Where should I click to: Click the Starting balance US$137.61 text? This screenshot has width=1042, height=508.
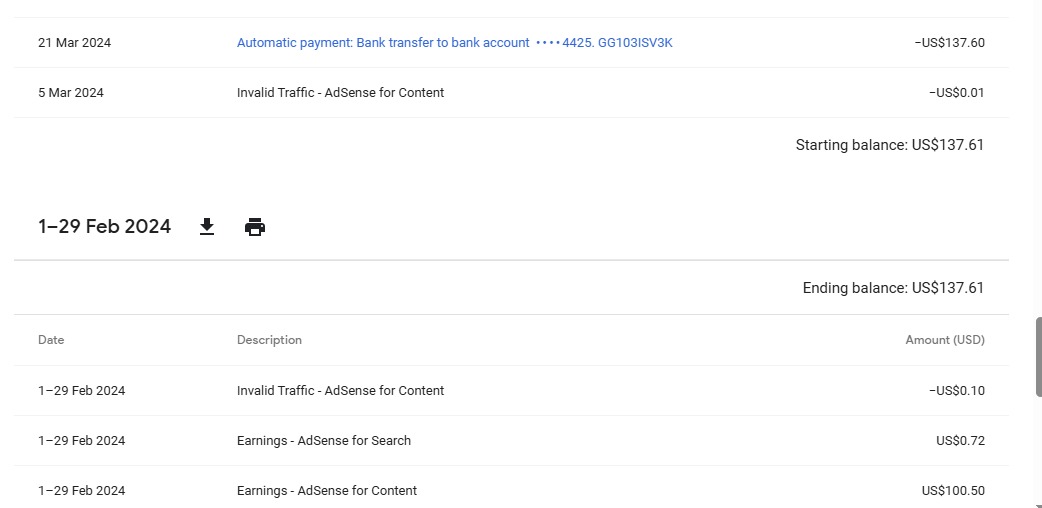890,145
